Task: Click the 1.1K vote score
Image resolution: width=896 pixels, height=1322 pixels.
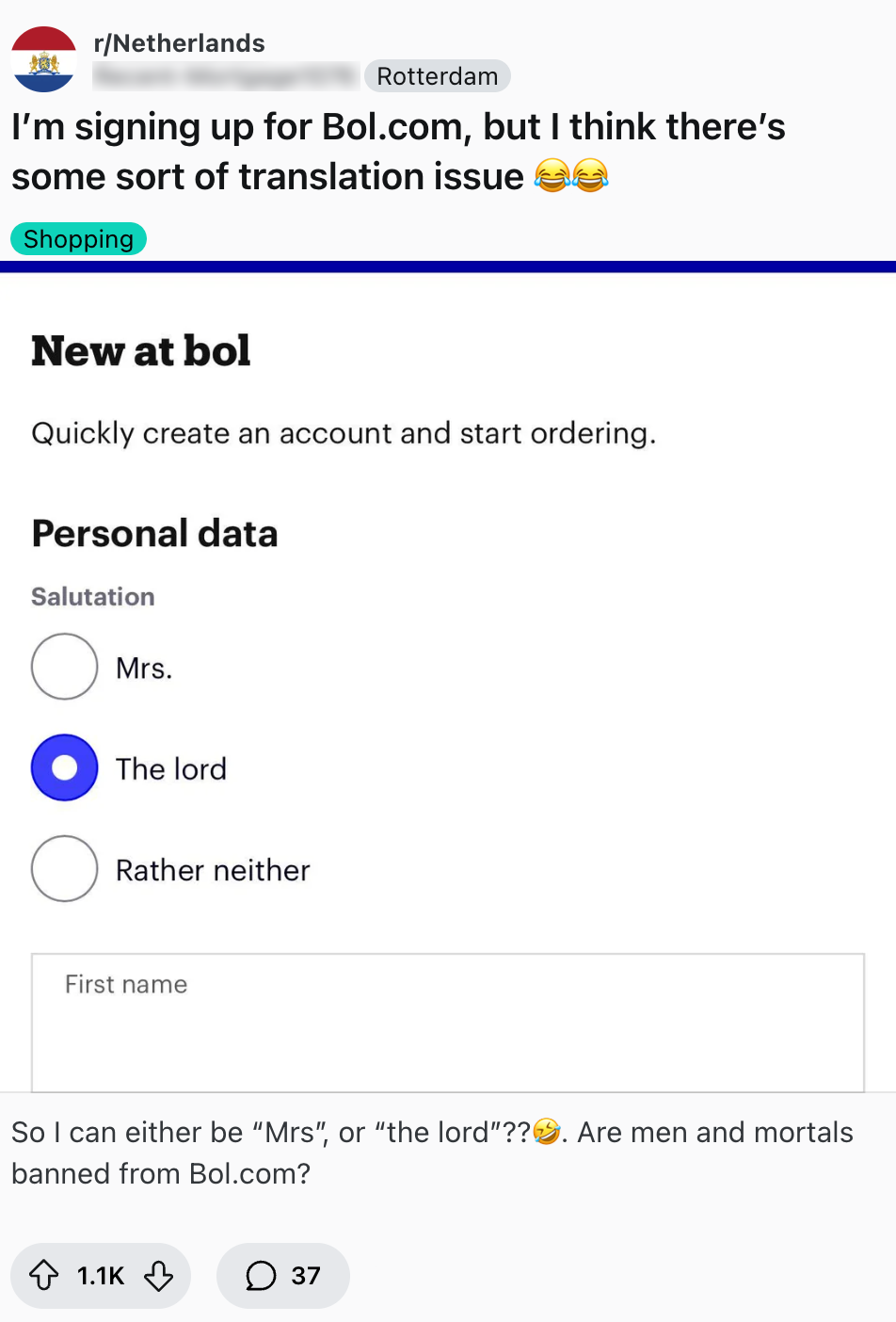Action: [101, 1276]
